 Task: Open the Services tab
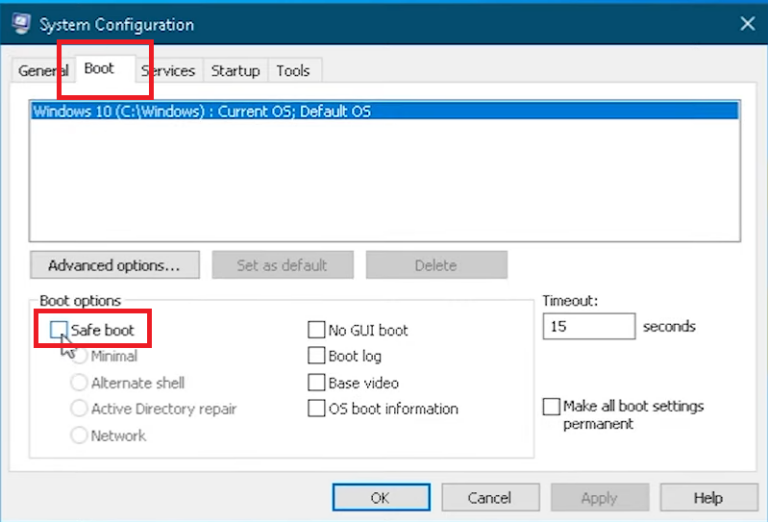point(168,71)
